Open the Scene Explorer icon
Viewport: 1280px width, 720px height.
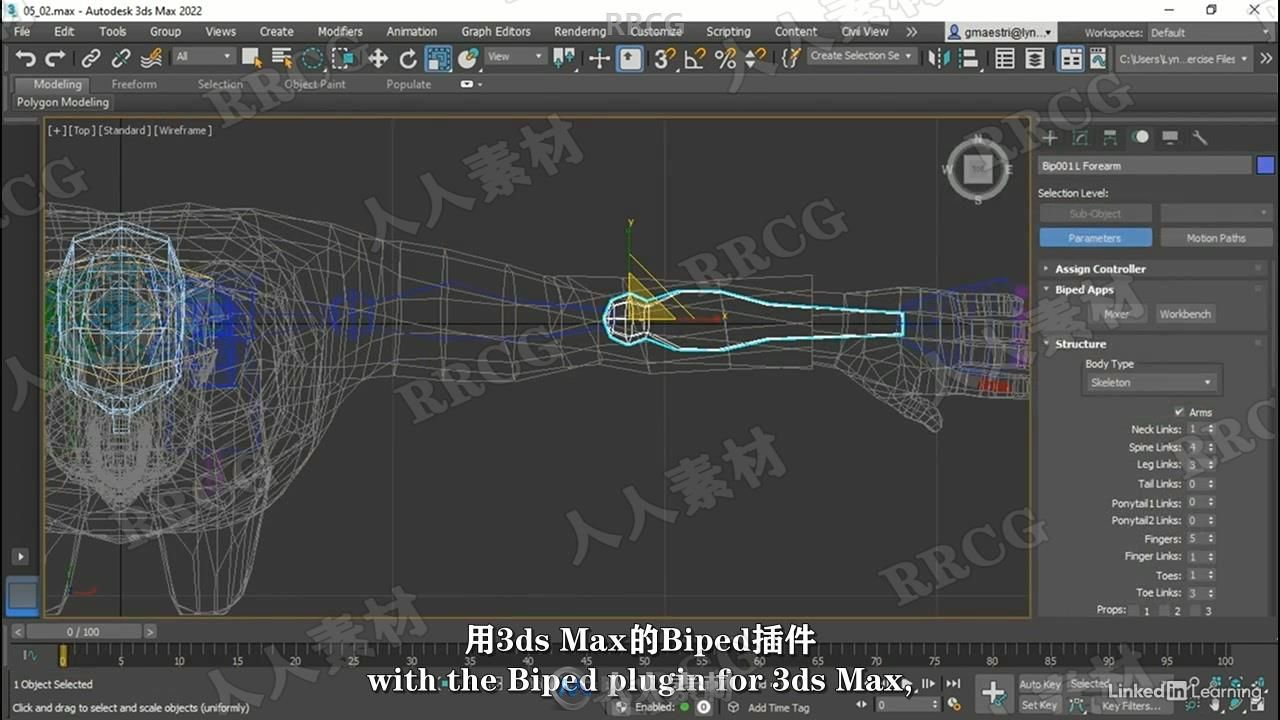pyautogui.click(x=1005, y=59)
